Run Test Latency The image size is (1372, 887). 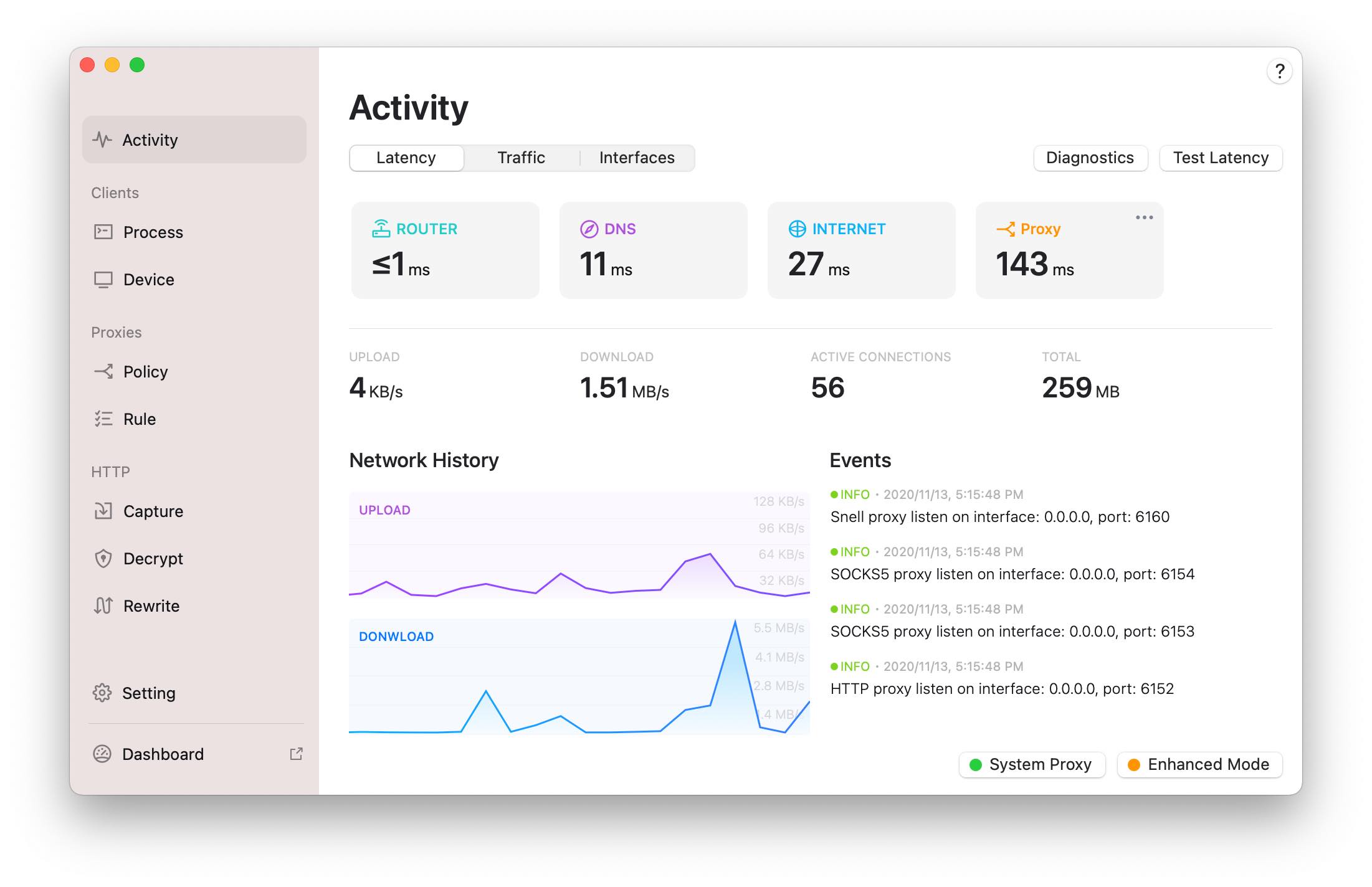[x=1220, y=158]
